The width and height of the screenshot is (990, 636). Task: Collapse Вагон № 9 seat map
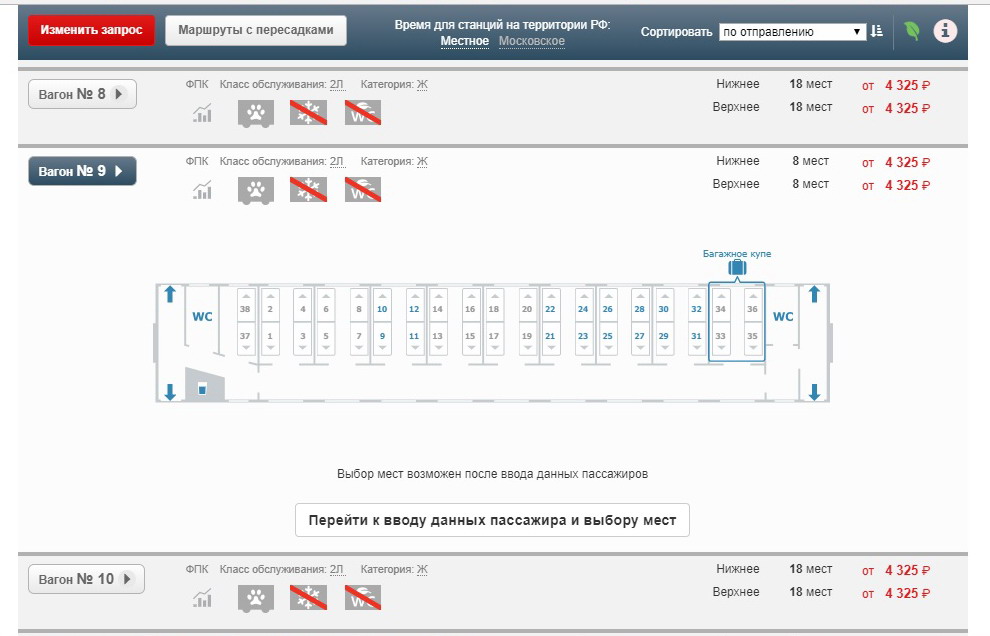(x=82, y=171)
